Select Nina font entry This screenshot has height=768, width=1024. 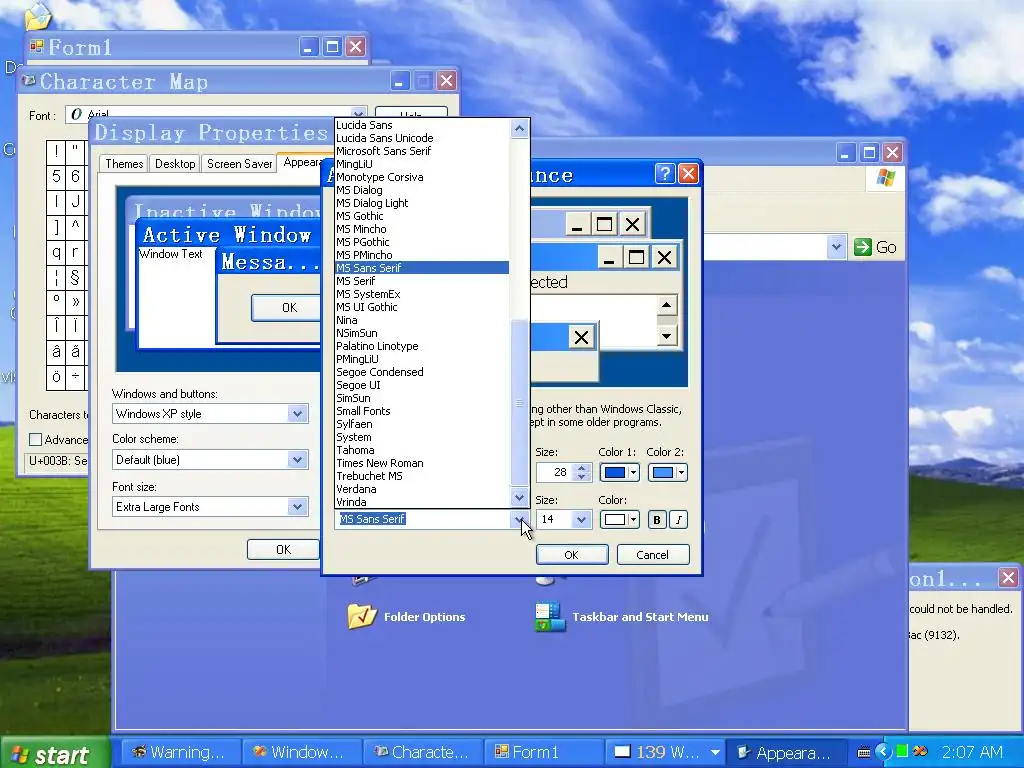click(x=422, y=320)
